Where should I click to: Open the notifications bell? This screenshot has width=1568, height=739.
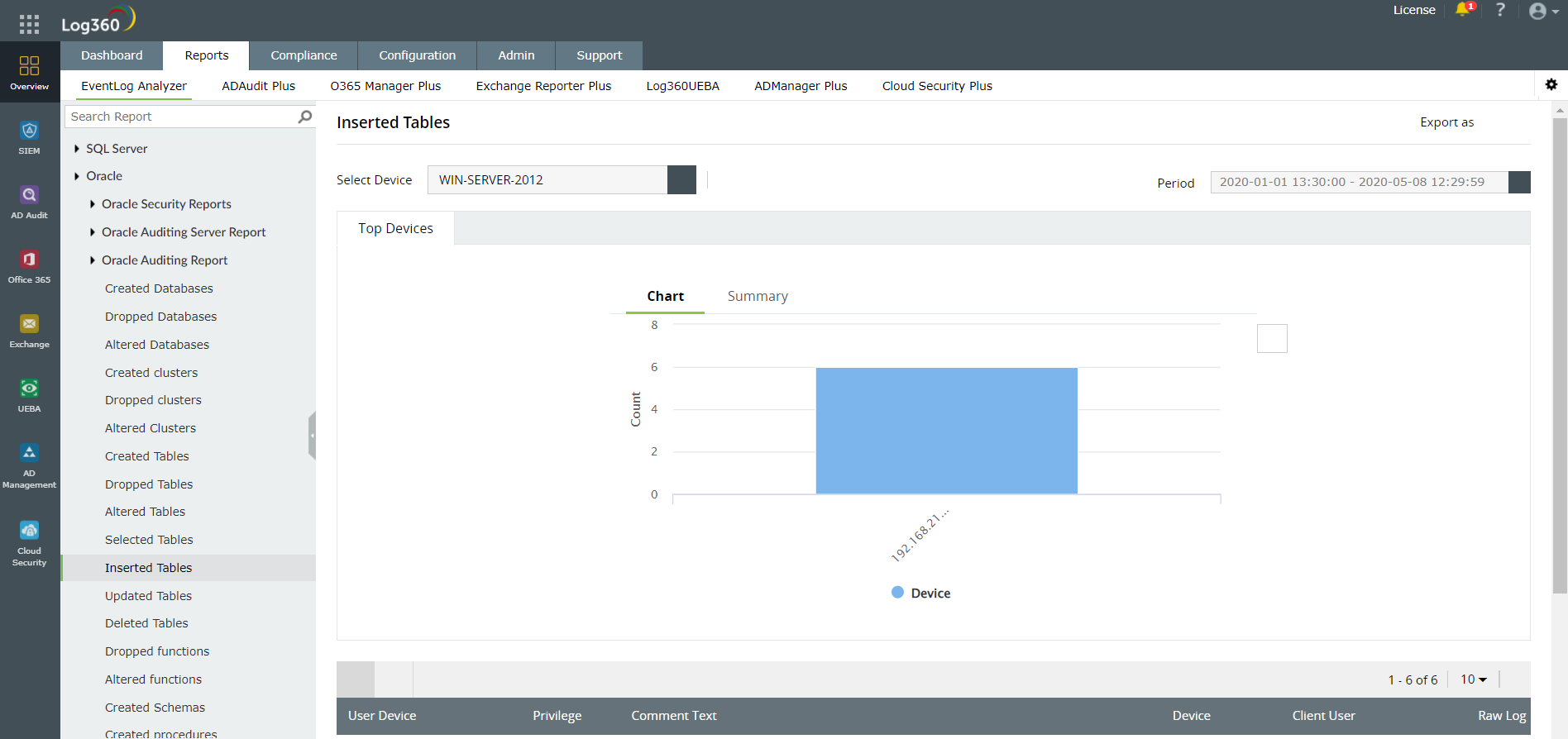point(1464,10)
